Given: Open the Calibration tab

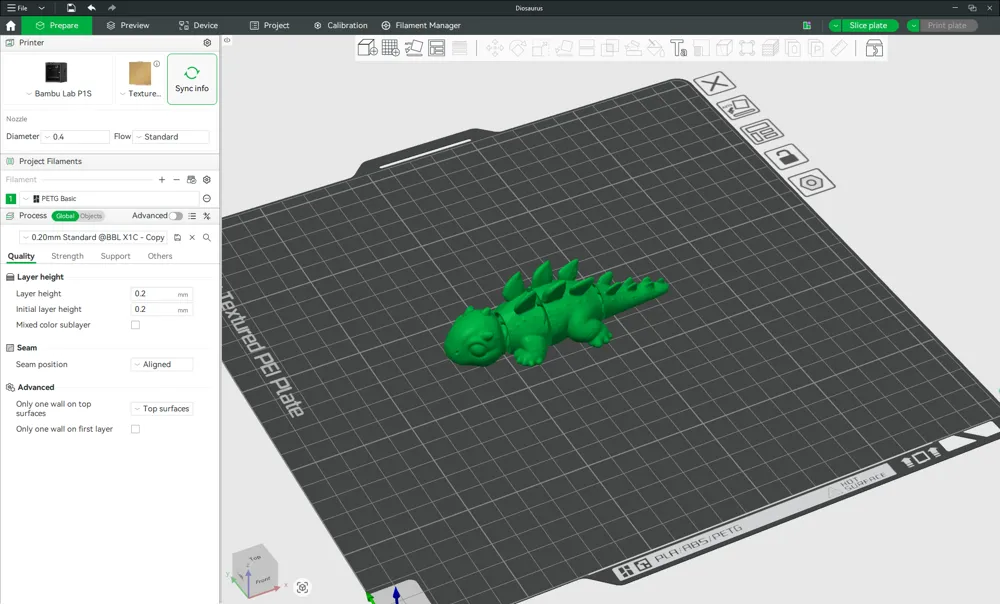Looking at the screenshot, I should [x=341, y=26].
